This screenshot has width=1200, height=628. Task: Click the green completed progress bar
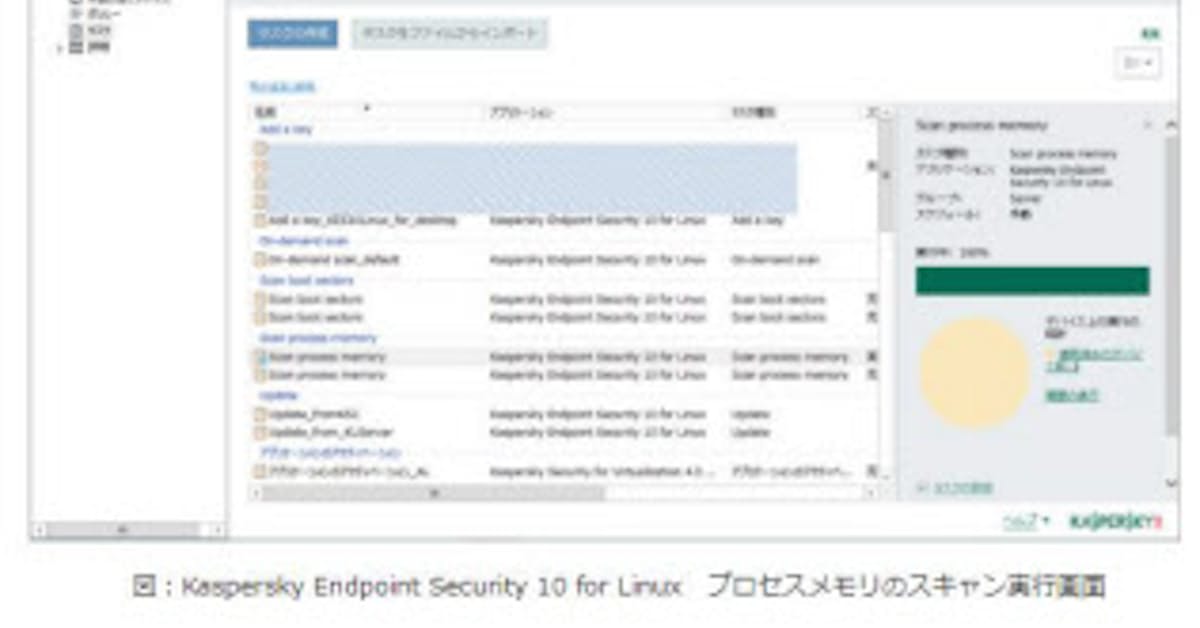click(1032, 281)
